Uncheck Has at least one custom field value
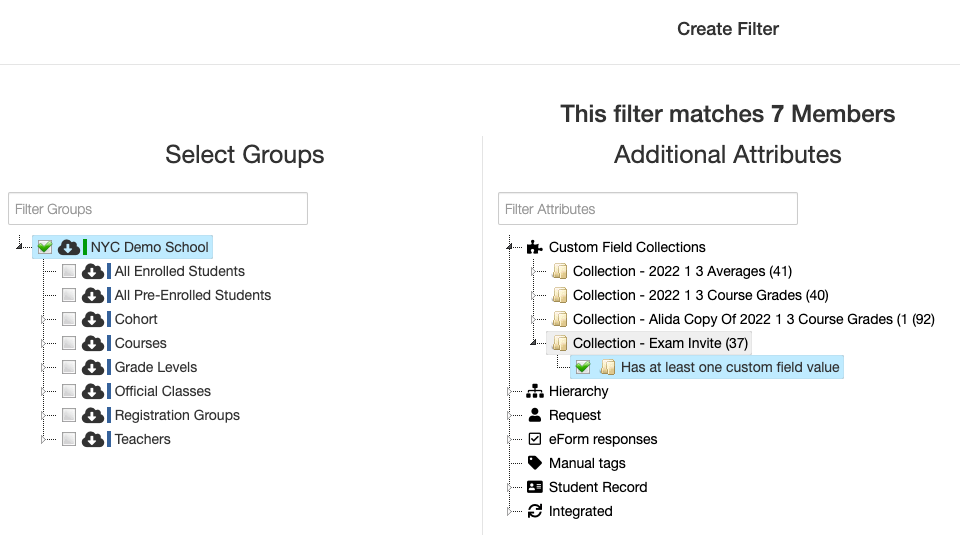The image size is (960, 535). (x=583, y=367)
